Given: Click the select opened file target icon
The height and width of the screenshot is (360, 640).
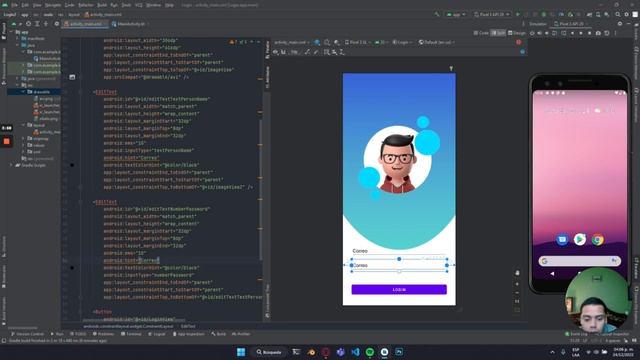Looking at the screenshot, I should click(x=28, y=24).
